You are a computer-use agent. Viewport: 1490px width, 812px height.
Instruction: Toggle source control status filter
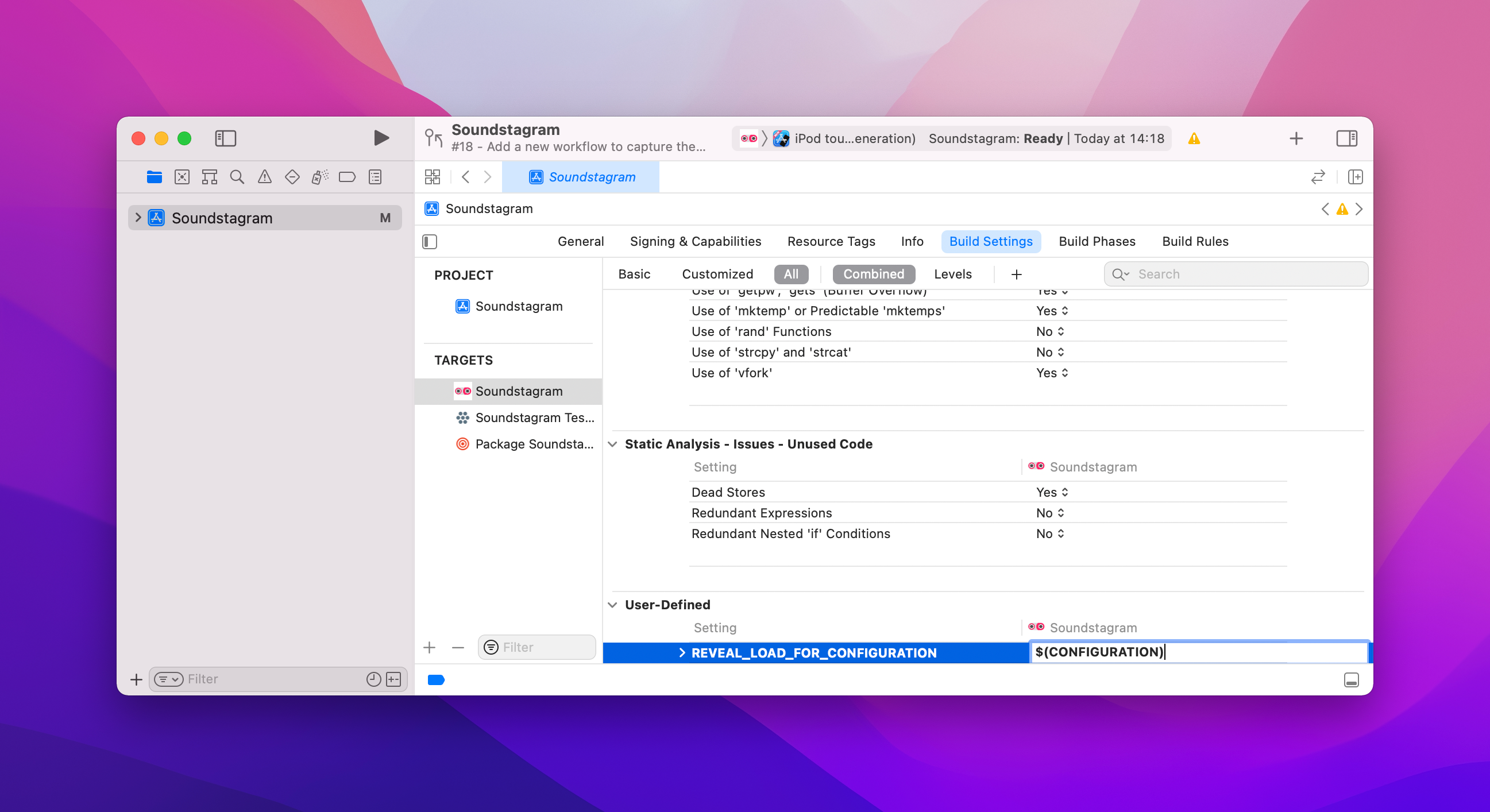click(x=393, y=679)
